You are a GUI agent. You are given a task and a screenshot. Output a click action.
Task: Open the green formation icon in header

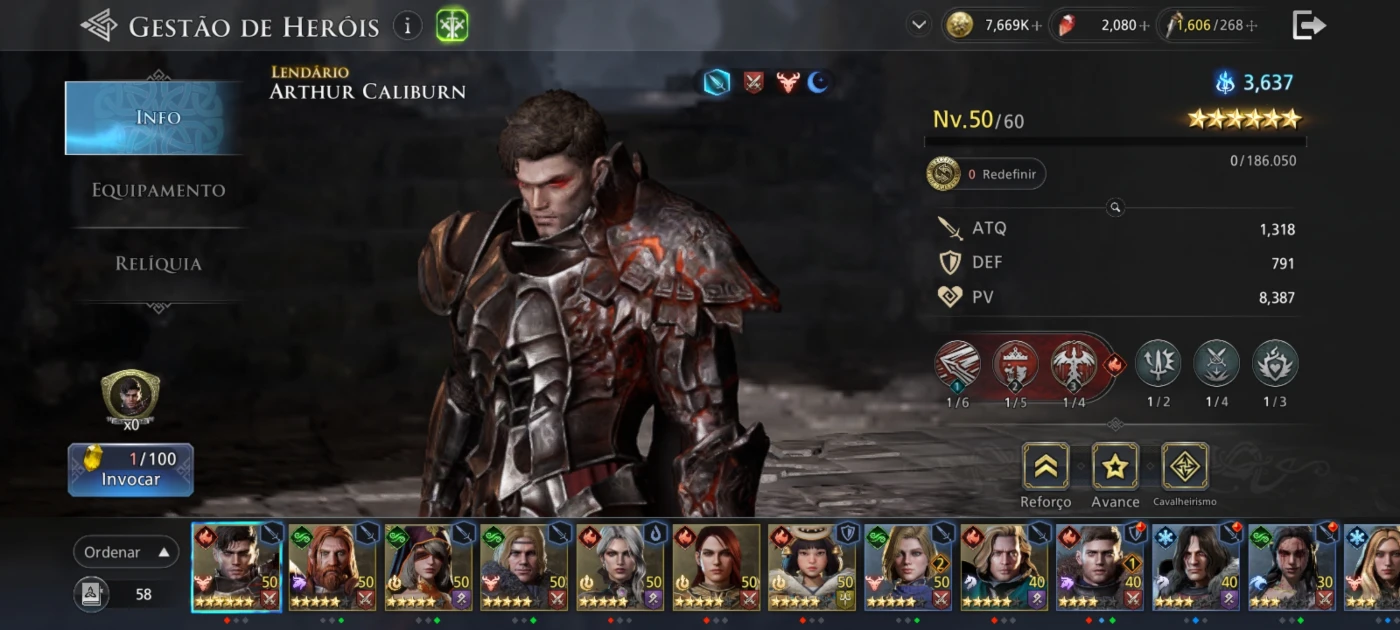tap(452, 26)
